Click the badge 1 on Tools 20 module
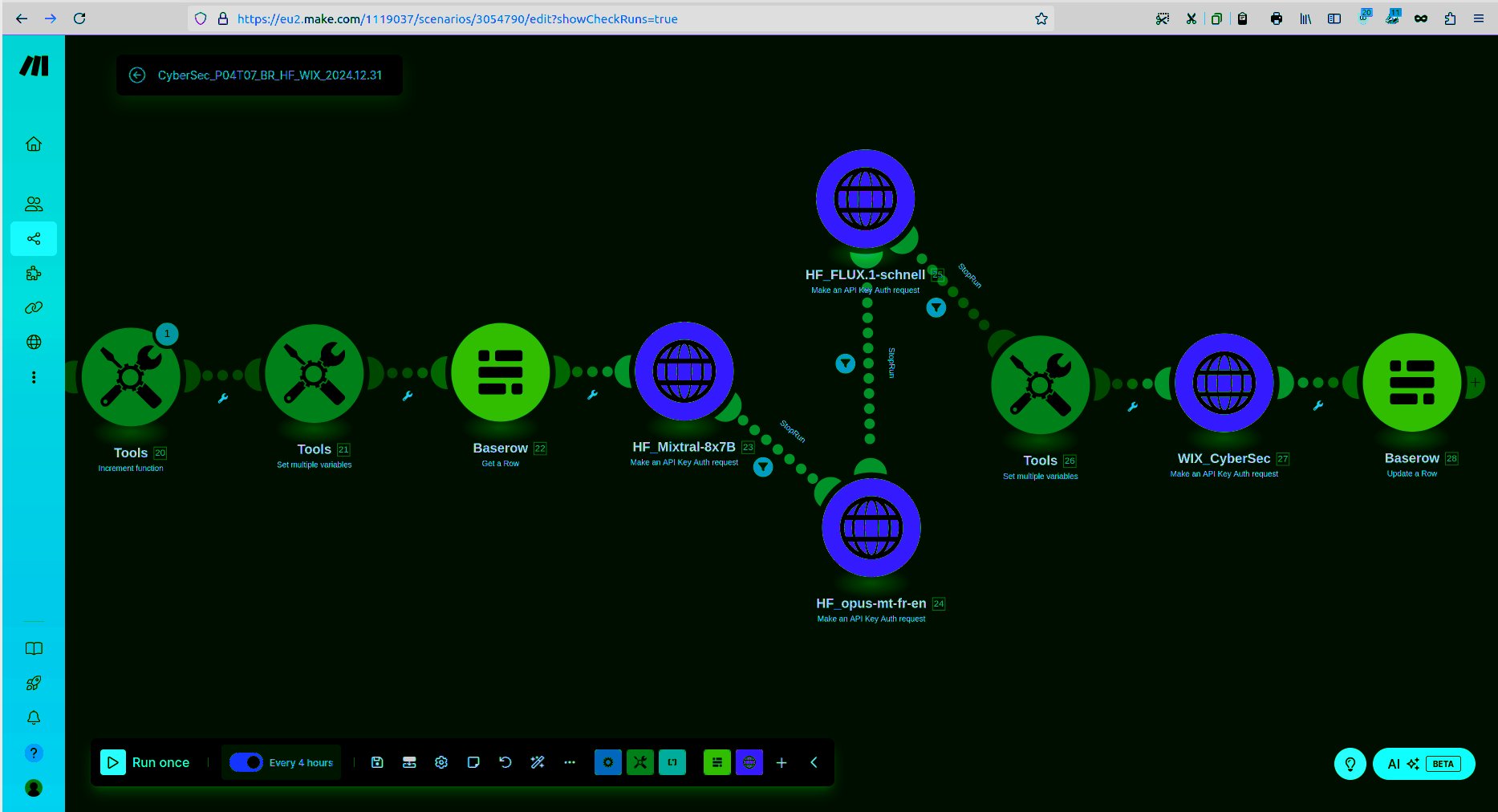The image size is (1498, 812). (x=167, y=334)
